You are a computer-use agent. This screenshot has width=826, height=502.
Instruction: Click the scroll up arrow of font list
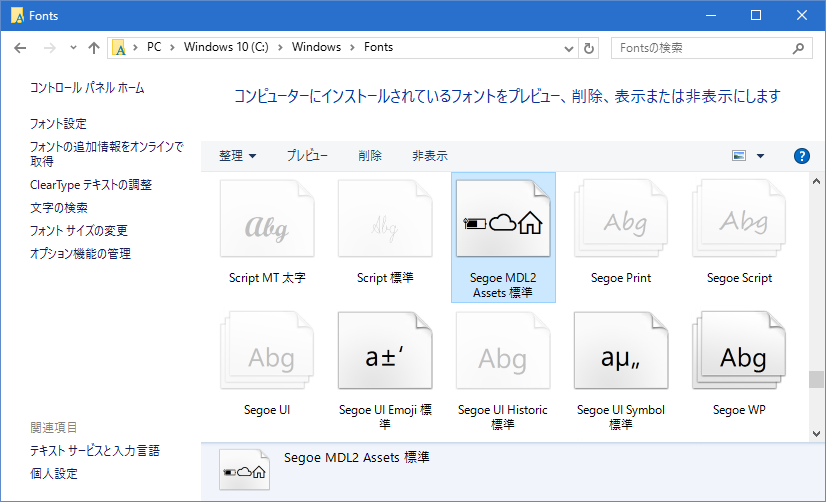[x=817, y=181]
